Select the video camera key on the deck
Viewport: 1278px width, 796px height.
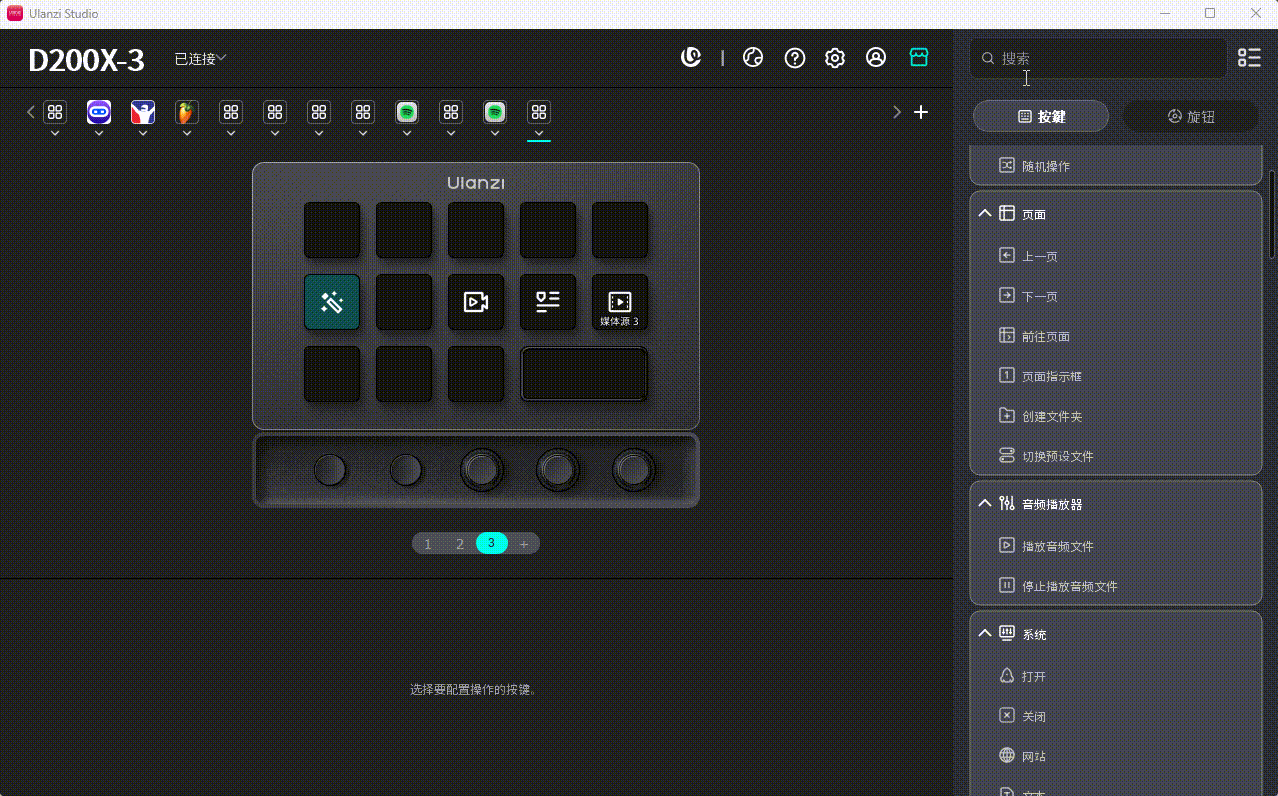click(x=476, y=302)
